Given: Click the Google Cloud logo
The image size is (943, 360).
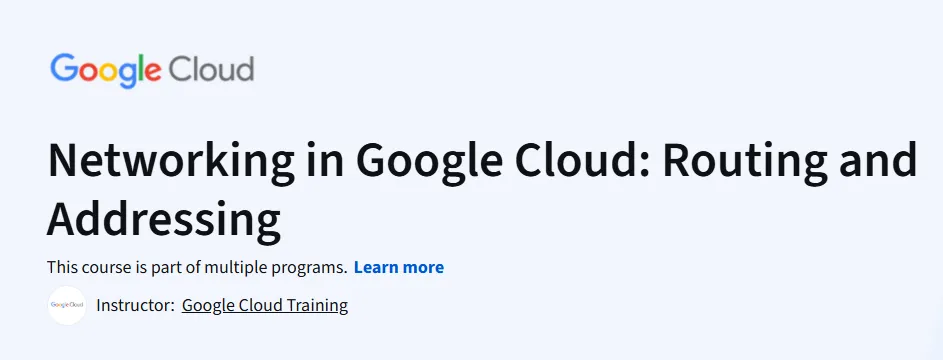Looking at the screenshot, I should 152,70.
